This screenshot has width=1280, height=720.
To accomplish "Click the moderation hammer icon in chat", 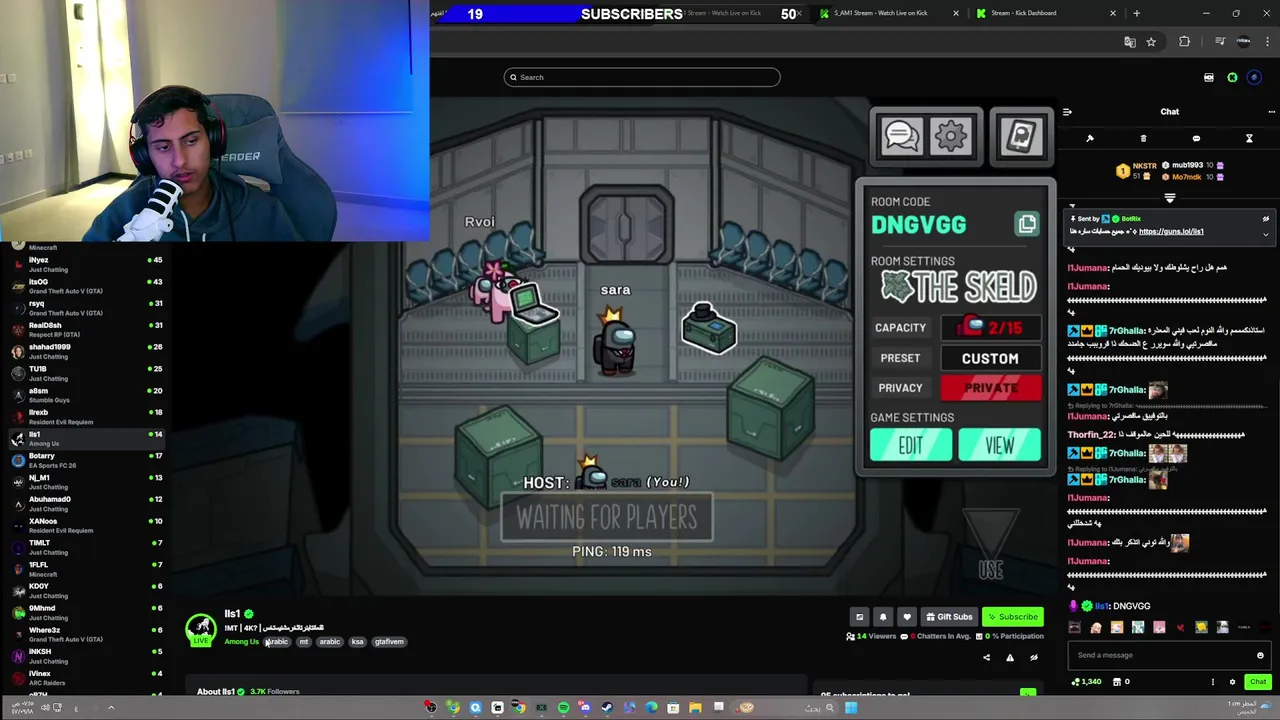I will pyautogui.click(x=1090, y=138).
